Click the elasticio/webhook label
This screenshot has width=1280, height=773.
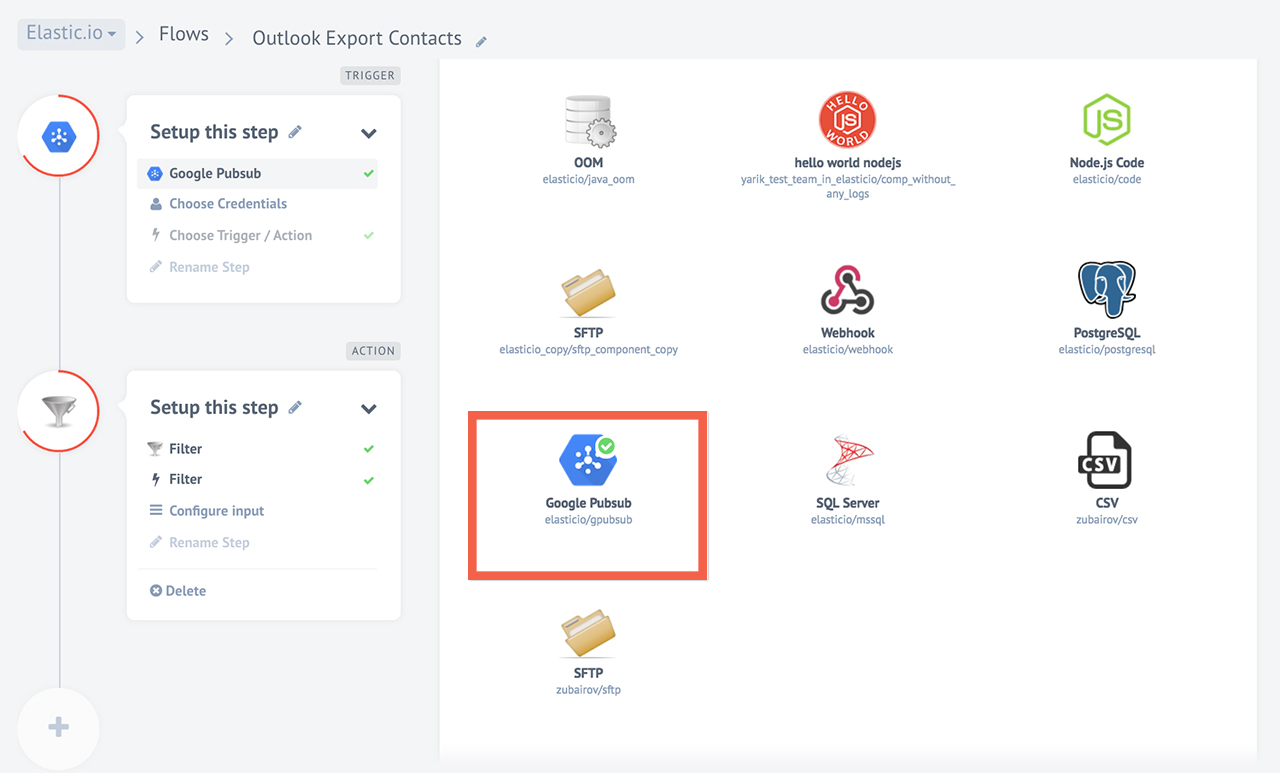point(847,350)
